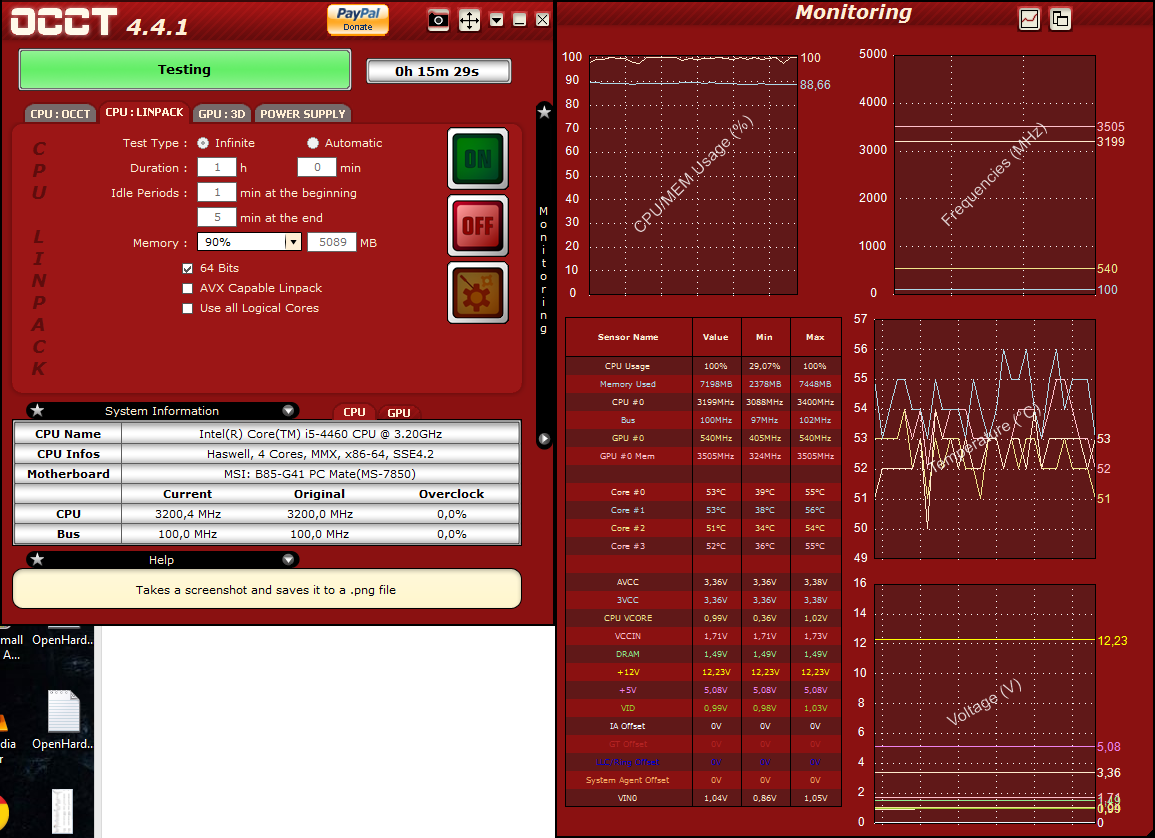The width and height of the screenshot is (1155, 838).
Task: Click the 5089 MB memory field
Action: click(x=332, y=242)
